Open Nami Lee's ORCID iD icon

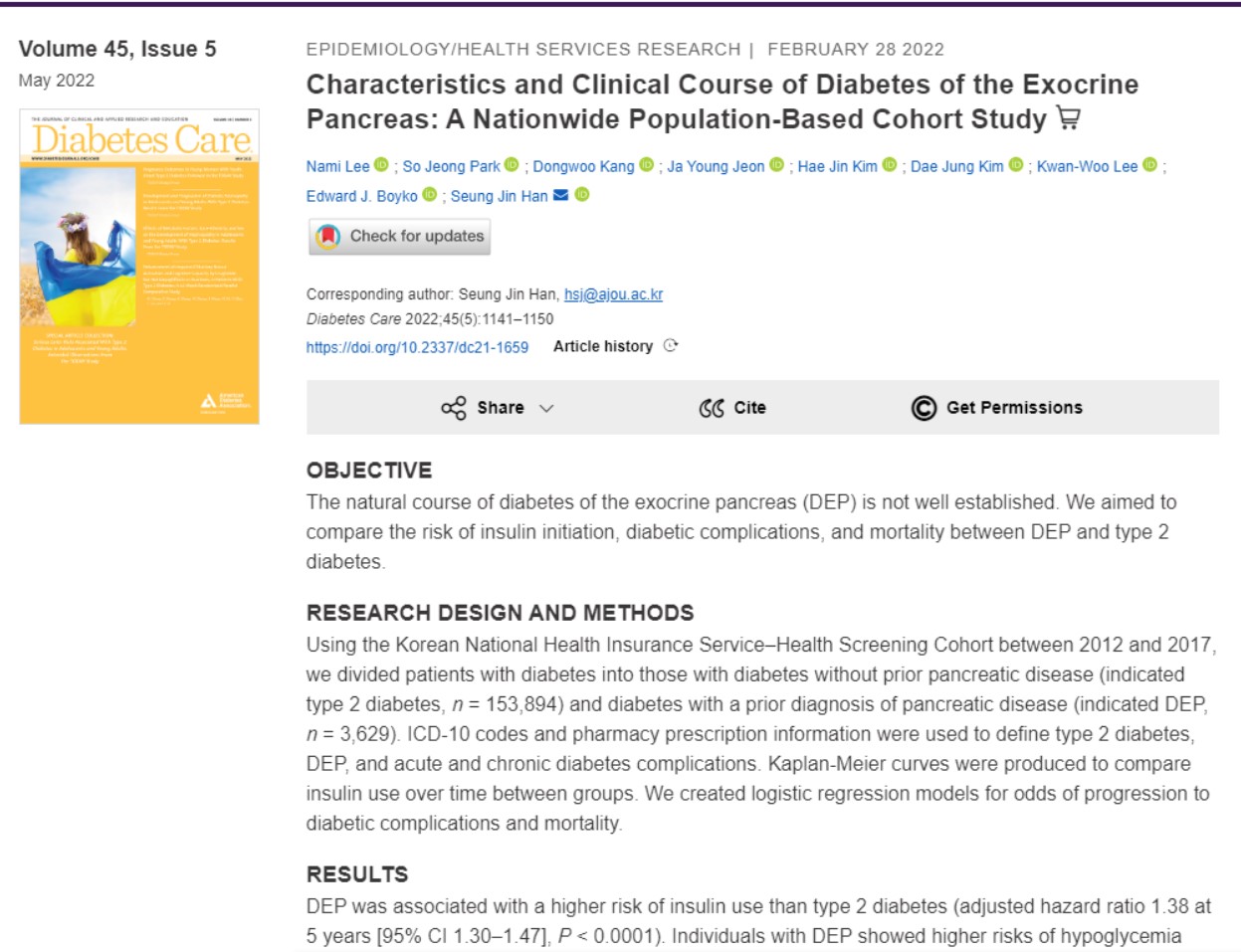click(381, 165)
